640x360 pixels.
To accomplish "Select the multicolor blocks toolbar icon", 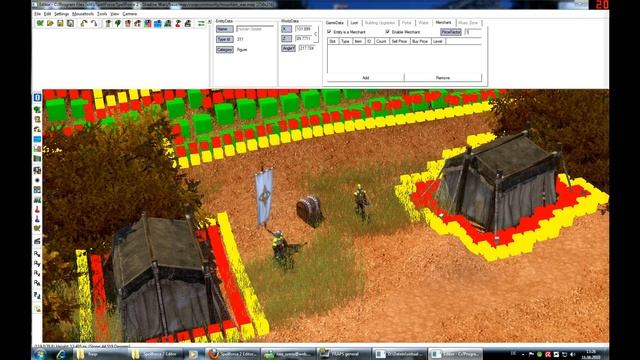I will pyautogui.click(x=148, y=24).
